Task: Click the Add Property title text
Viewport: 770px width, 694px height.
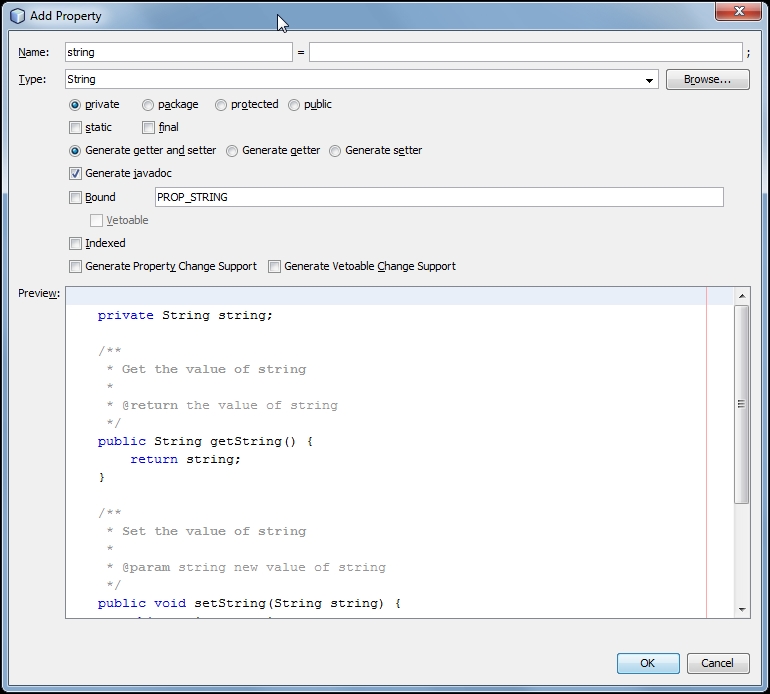Action: click(66, 16)
